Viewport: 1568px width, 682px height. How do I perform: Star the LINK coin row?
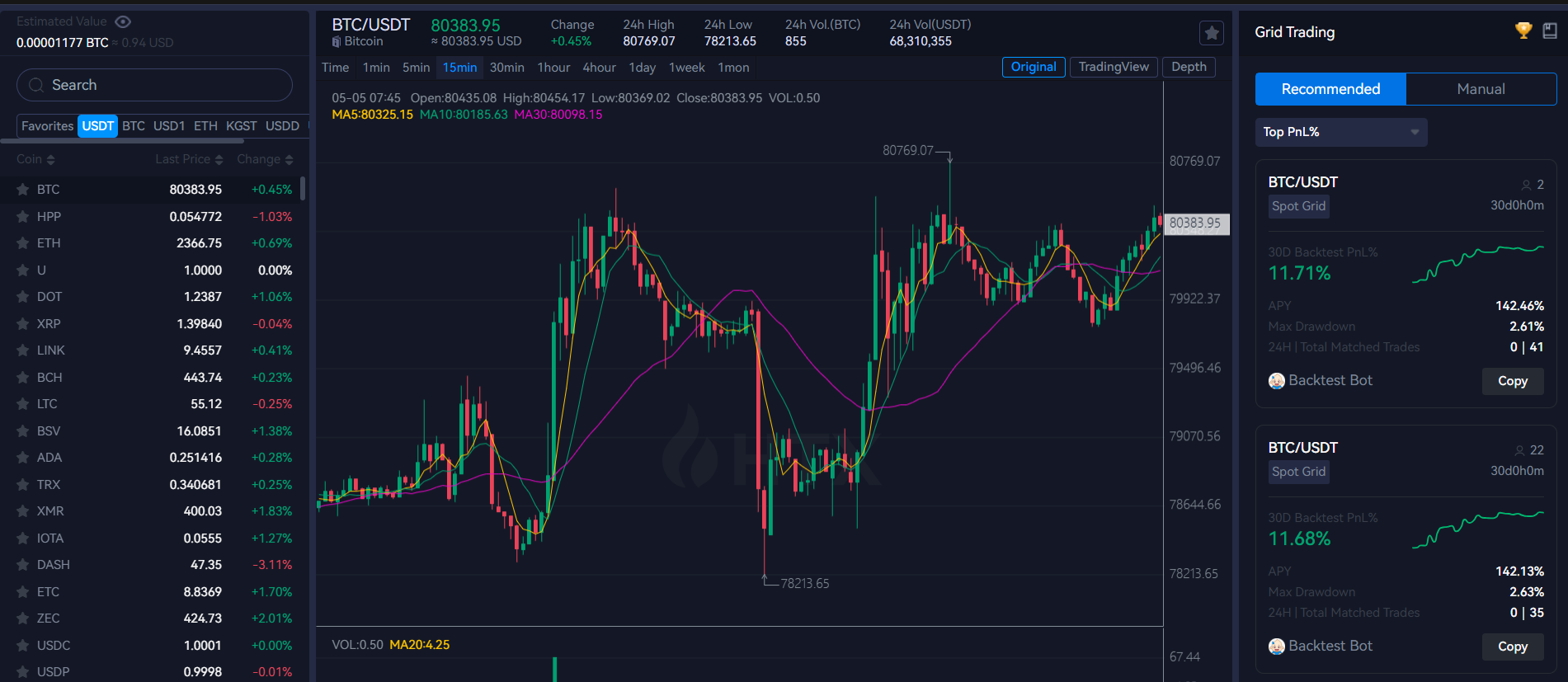pyautogui.click(x=23, y=350)
